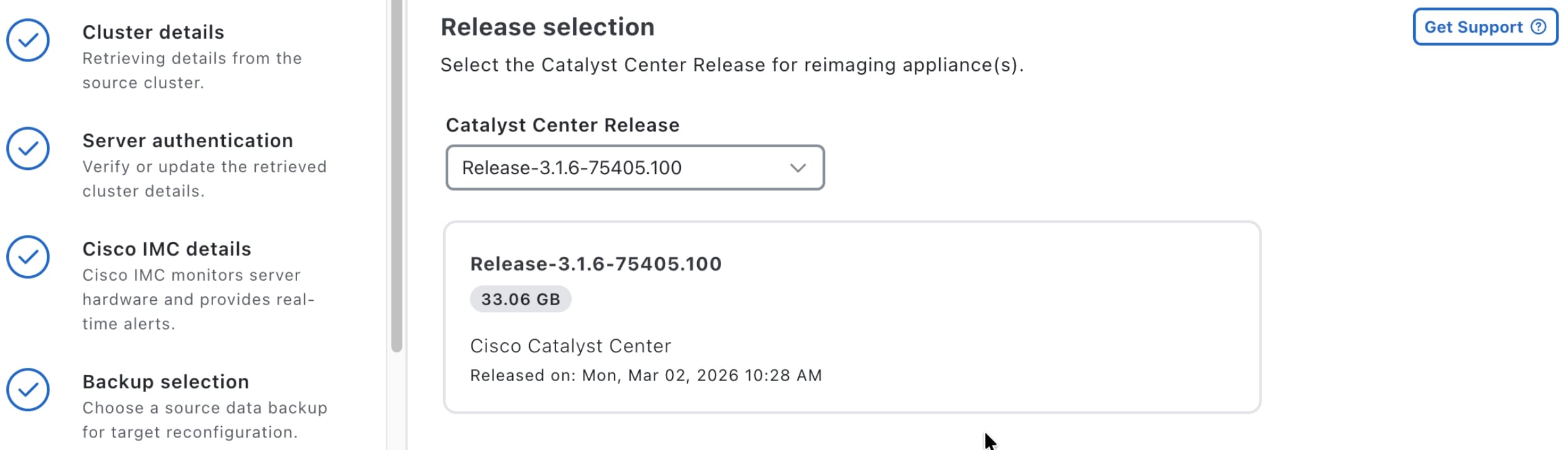Click the reimaging appliance instruction text
The height and width of the screenshot is (450, 1568).
click(x=732, y=65)
